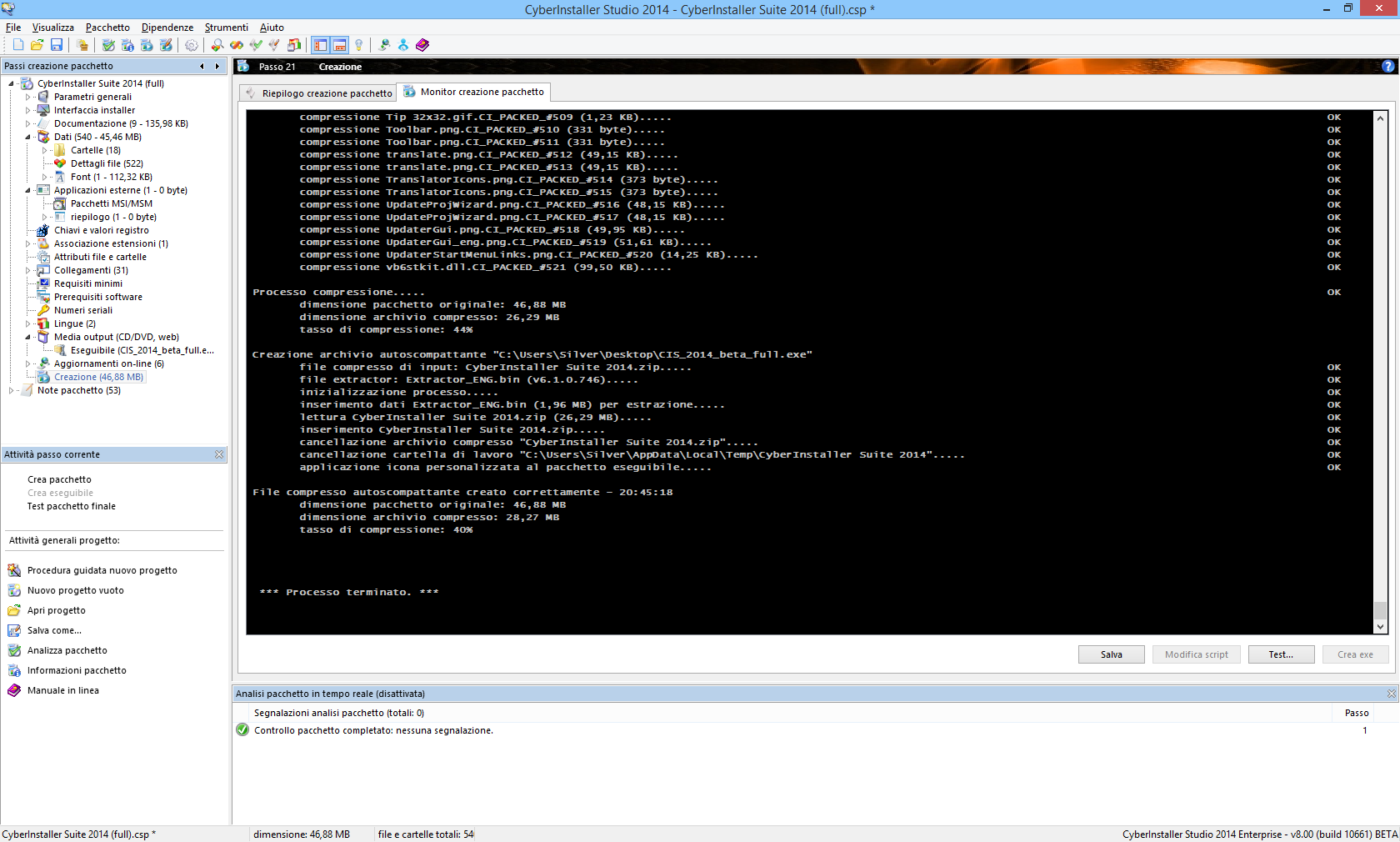1400x842 pixels.
Task: Click the Salva come... disk icon
Action: (x=14, y=630)
